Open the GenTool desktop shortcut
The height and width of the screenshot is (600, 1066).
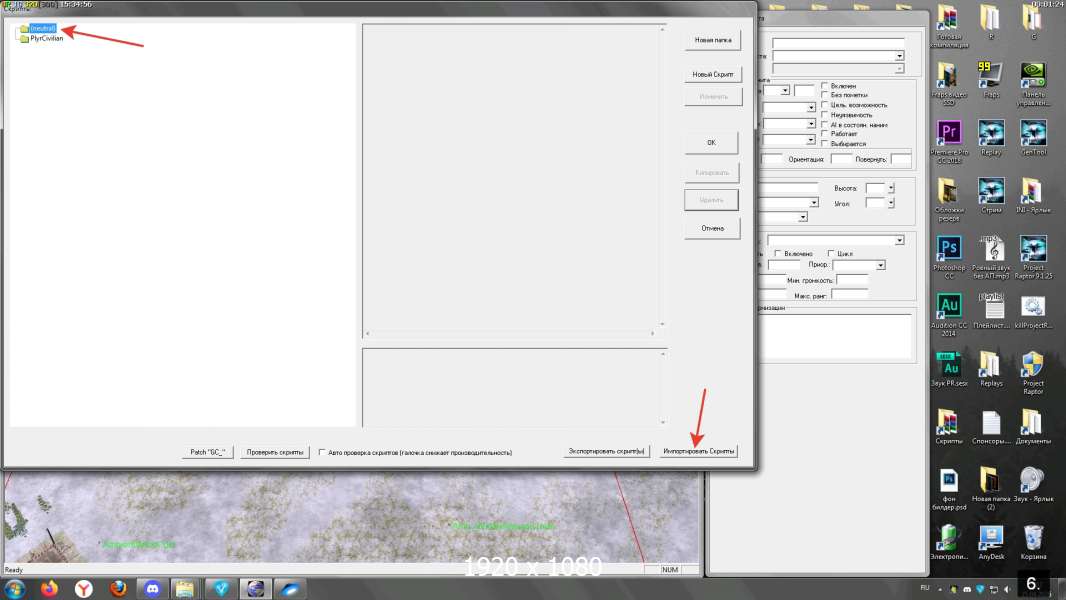click(1033, 137)
